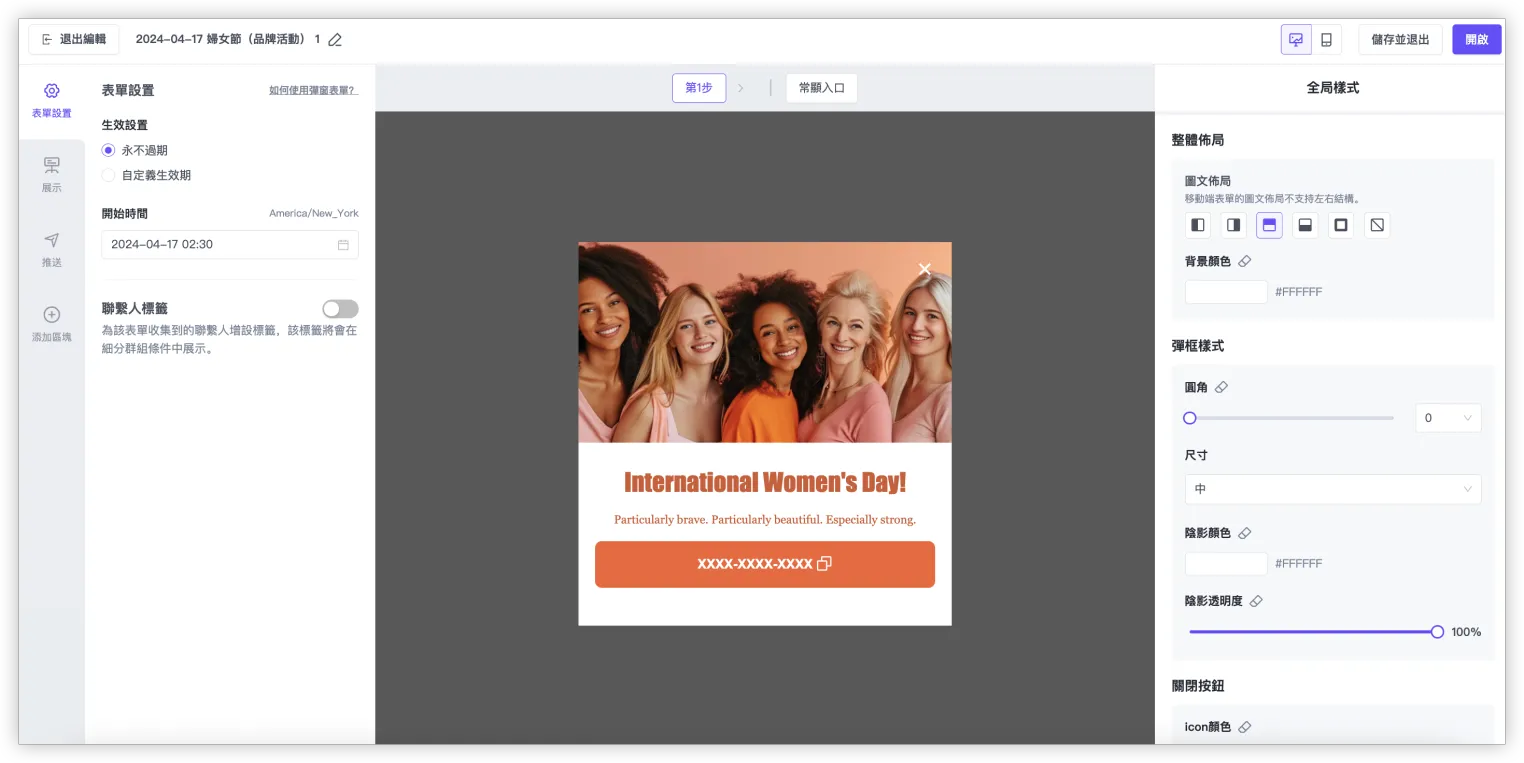Click the 陰影透明度 slider handle
This screenshot has width=1524, height=763.
1437,632
